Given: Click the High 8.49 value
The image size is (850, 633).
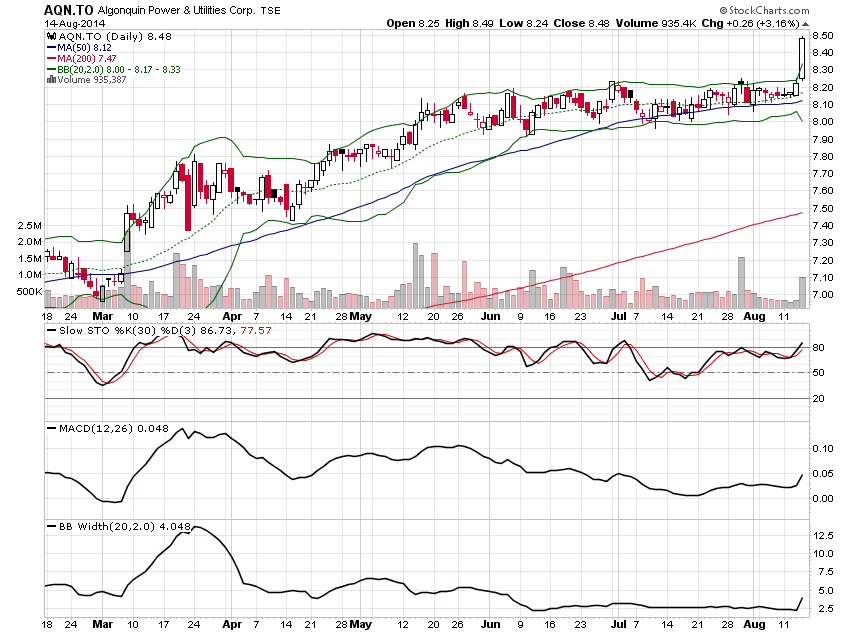Looking at the screenshot, I should [x=469, y=23].
